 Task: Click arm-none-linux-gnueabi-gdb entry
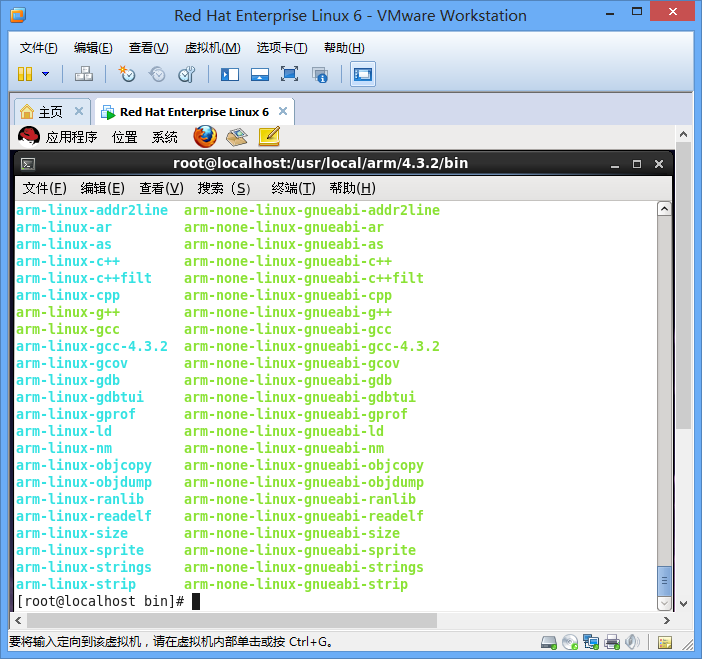tap(288, 381)
